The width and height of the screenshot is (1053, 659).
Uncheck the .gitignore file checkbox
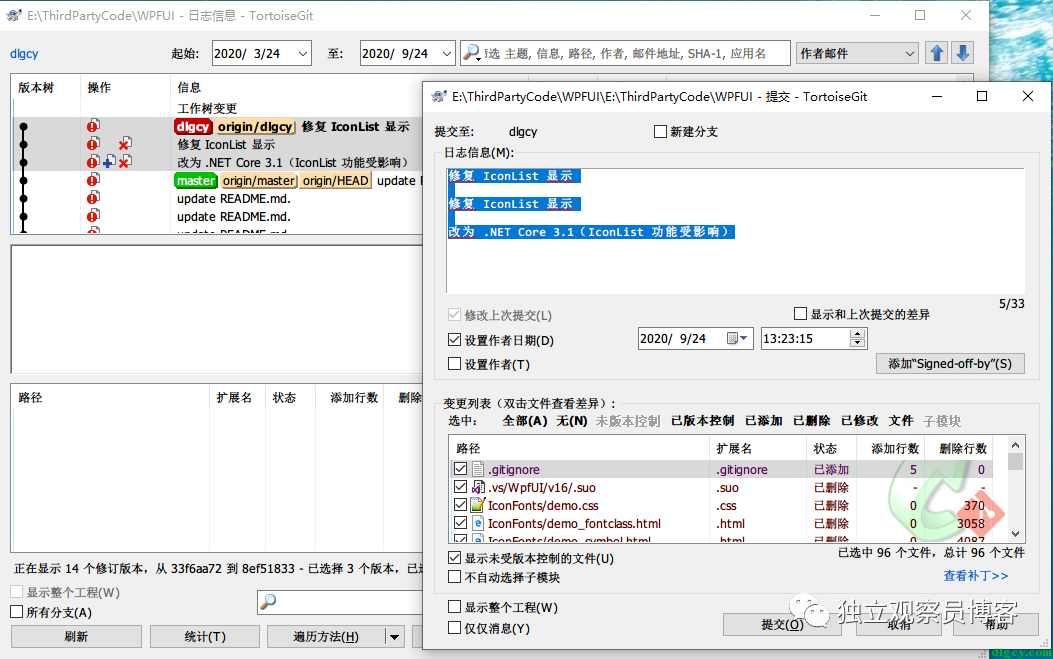click(x=460, y=469)
